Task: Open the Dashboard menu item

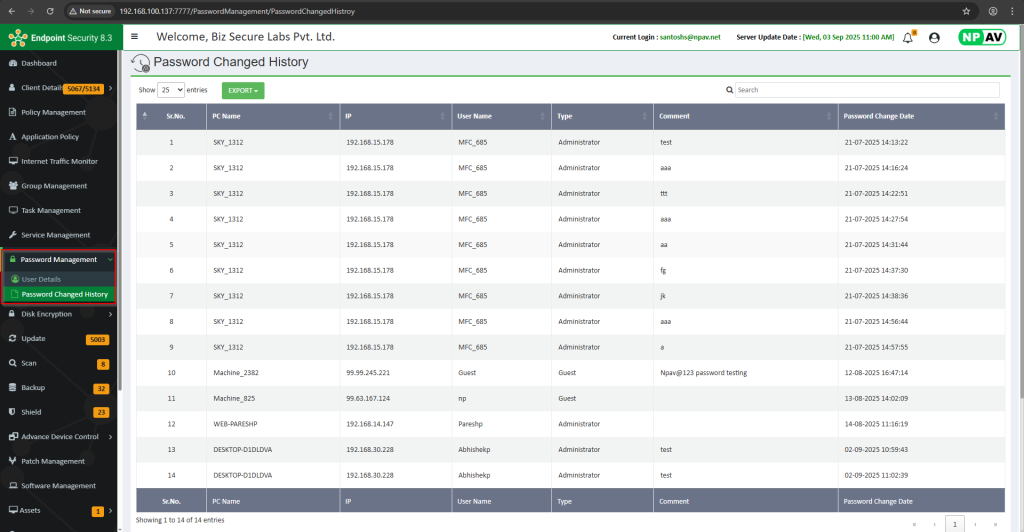Action: click(39, 63)
